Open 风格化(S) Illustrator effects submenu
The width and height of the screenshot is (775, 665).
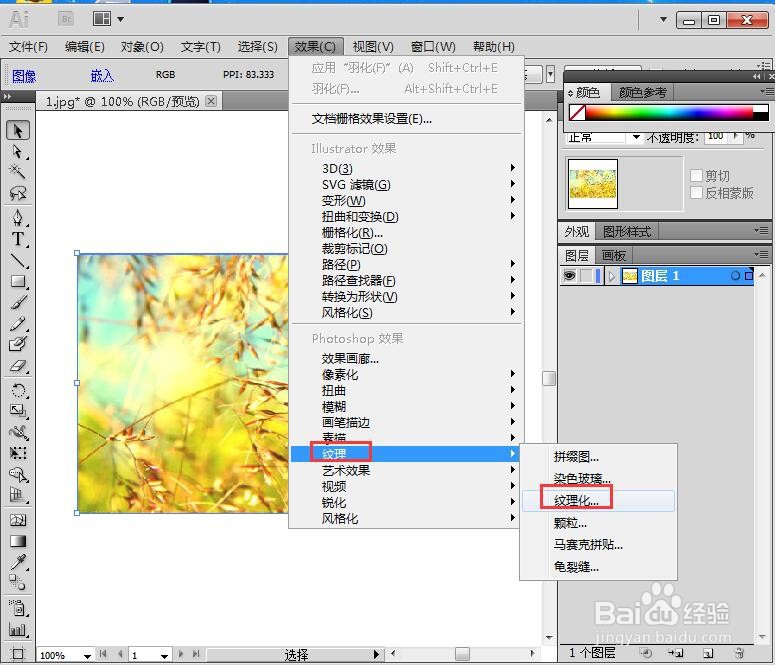coord(405,312)
